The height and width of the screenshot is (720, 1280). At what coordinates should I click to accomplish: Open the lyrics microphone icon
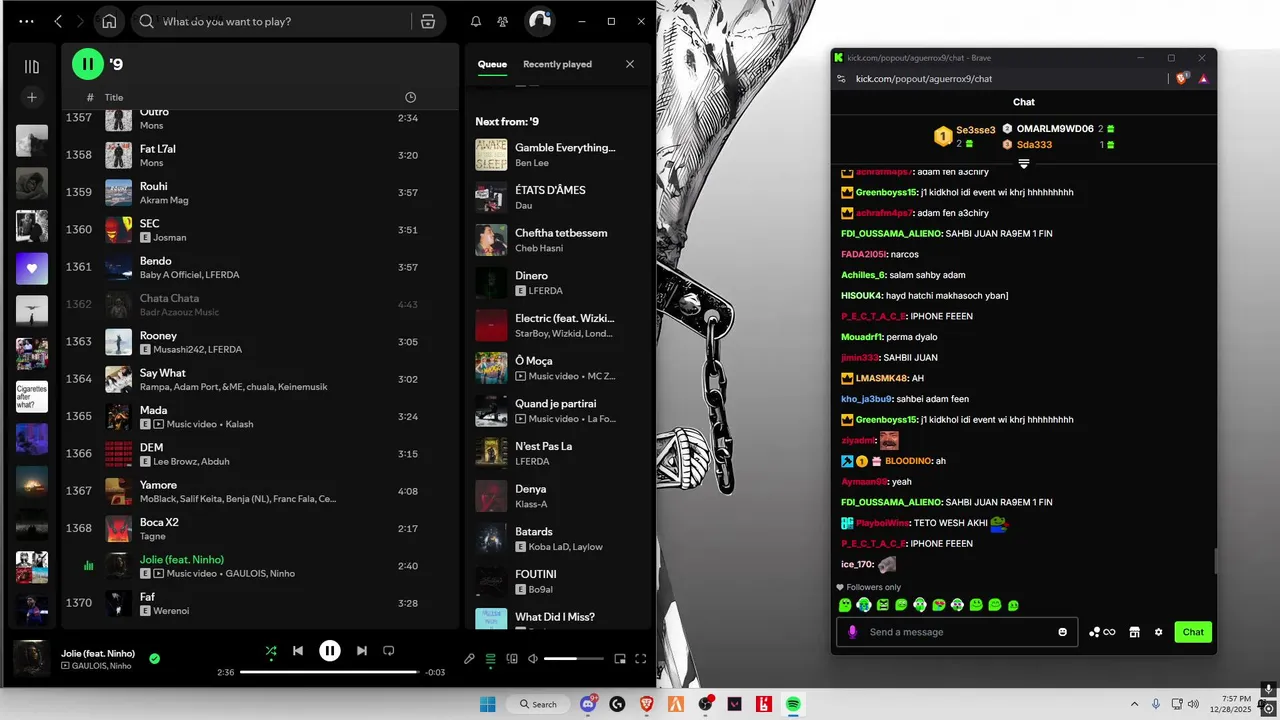[x=469, y=659]
